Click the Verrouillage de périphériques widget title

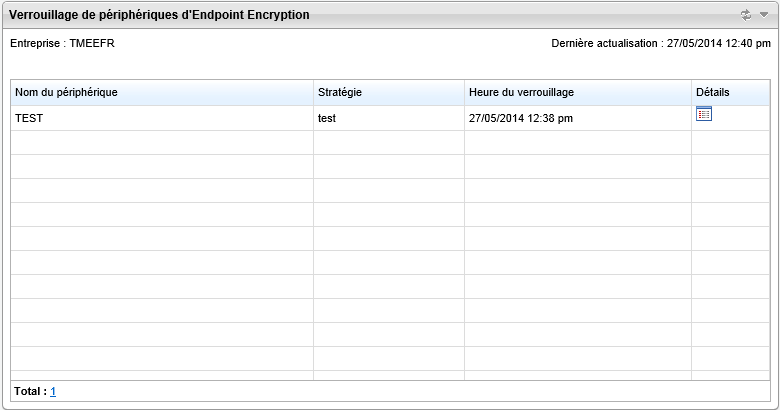click(x=159, y=15)
